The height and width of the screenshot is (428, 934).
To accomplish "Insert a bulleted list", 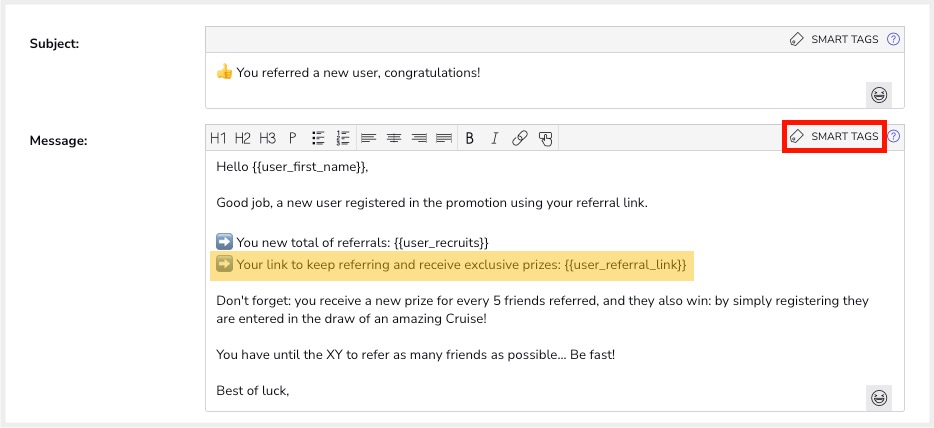I will tap(319, 138).
